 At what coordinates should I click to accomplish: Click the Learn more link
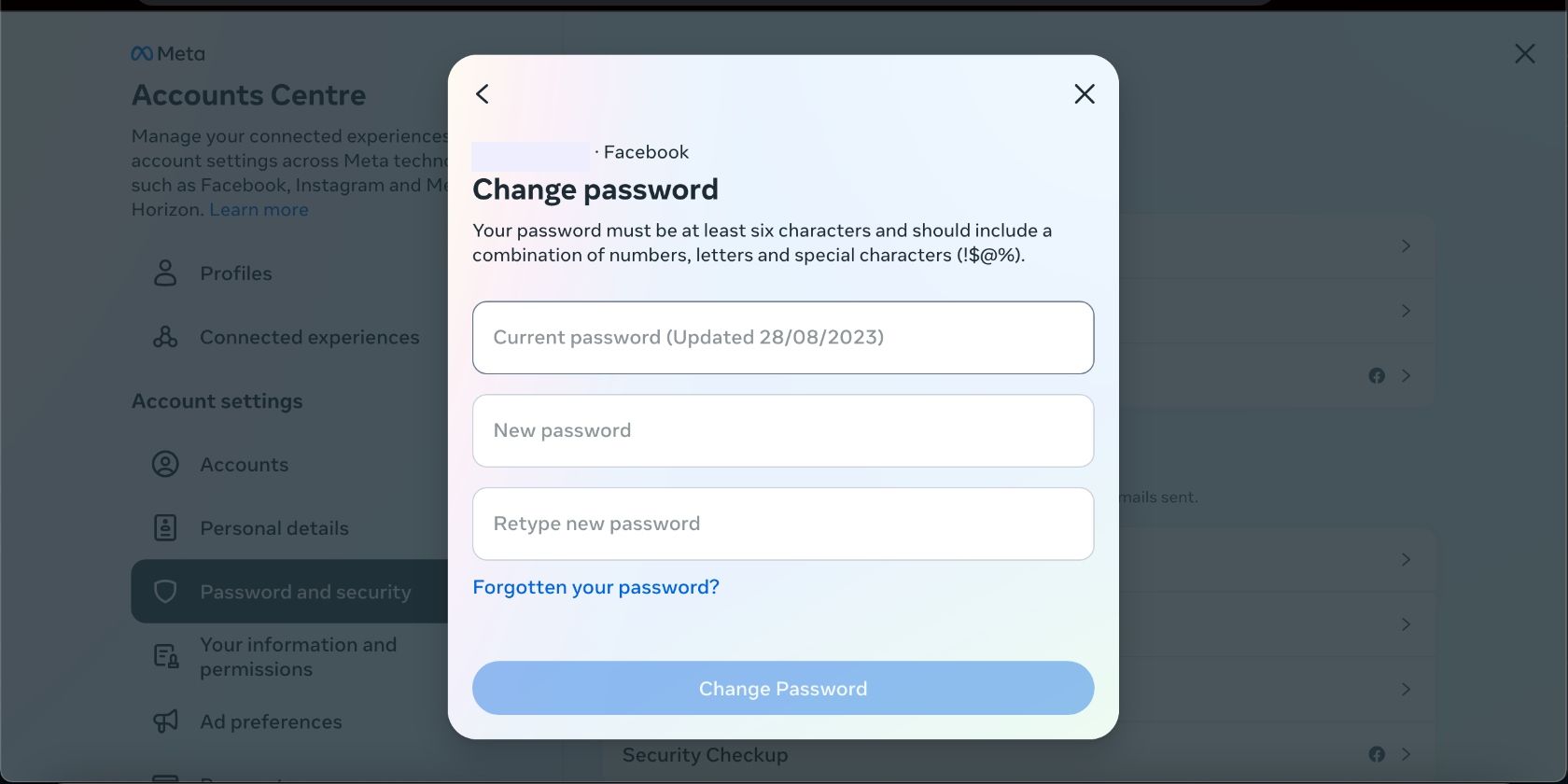pyautogui.click(x=258, y=209)
